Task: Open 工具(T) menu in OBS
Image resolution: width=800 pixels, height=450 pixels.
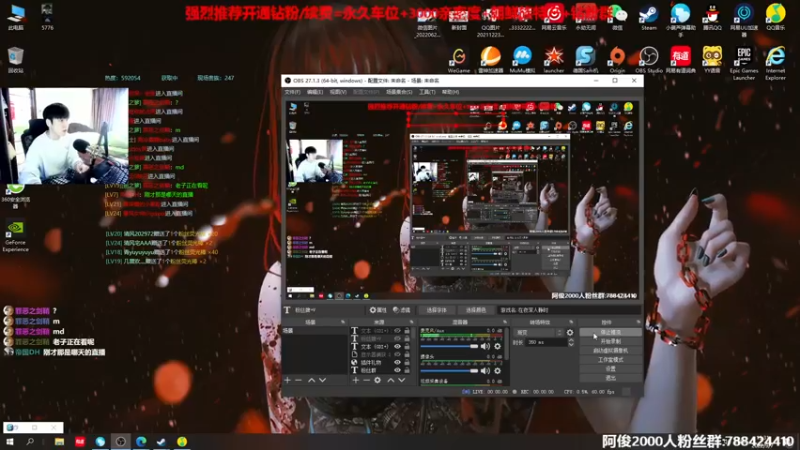Action: point(427,92)
